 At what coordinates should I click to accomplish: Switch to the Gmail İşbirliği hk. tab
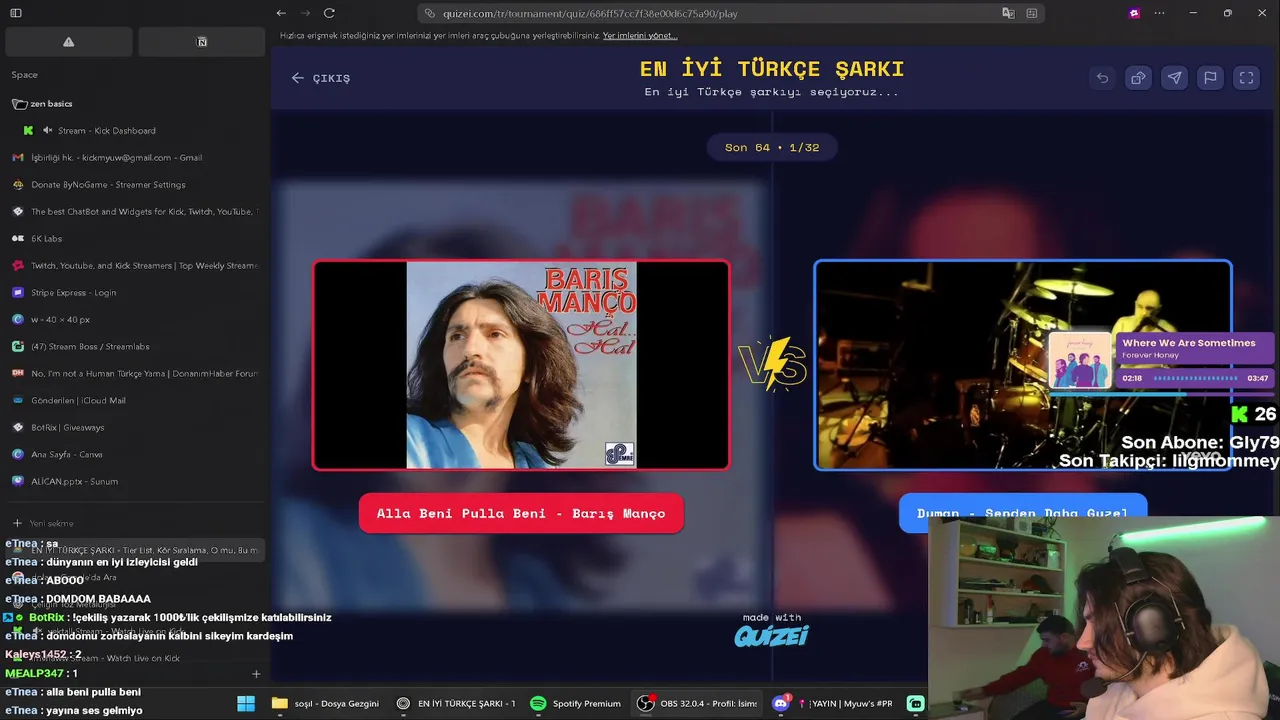pyautogui.click(x=135, y=158)
